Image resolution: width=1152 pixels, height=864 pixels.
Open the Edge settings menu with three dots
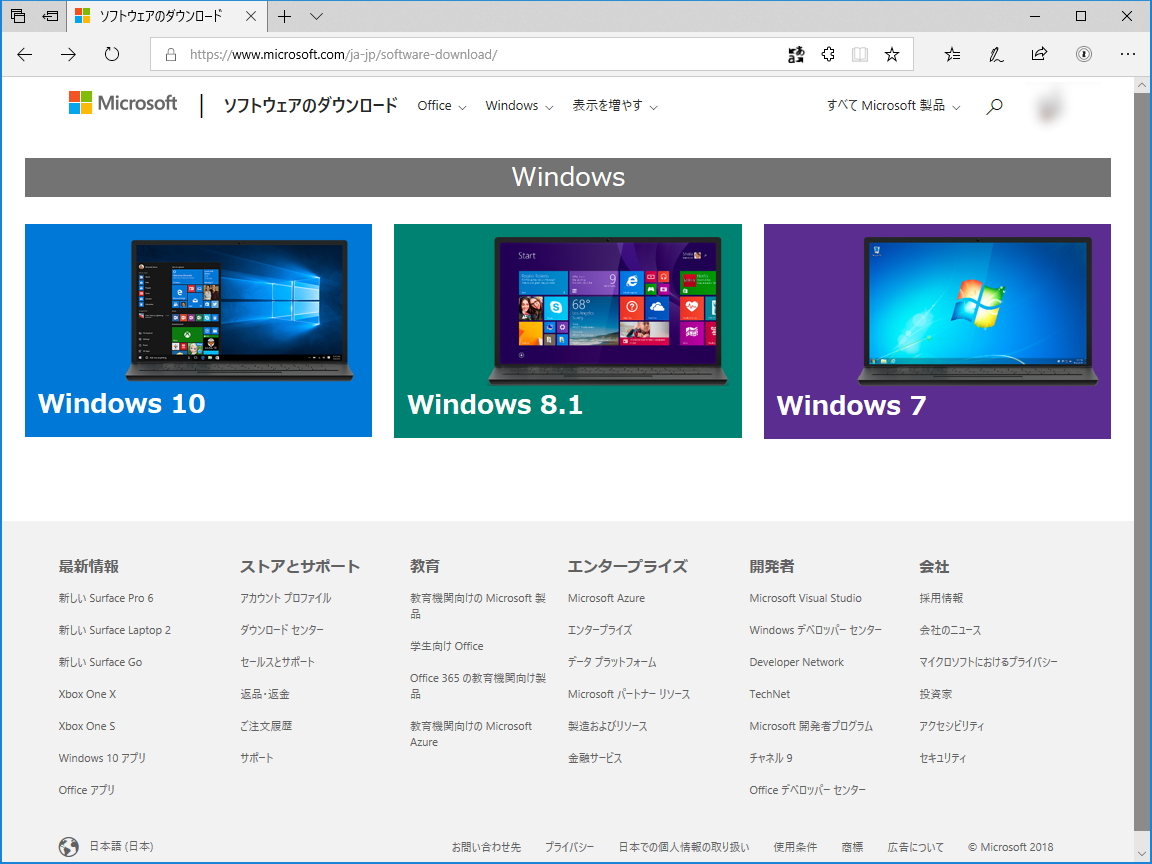tap(1128, 55)
